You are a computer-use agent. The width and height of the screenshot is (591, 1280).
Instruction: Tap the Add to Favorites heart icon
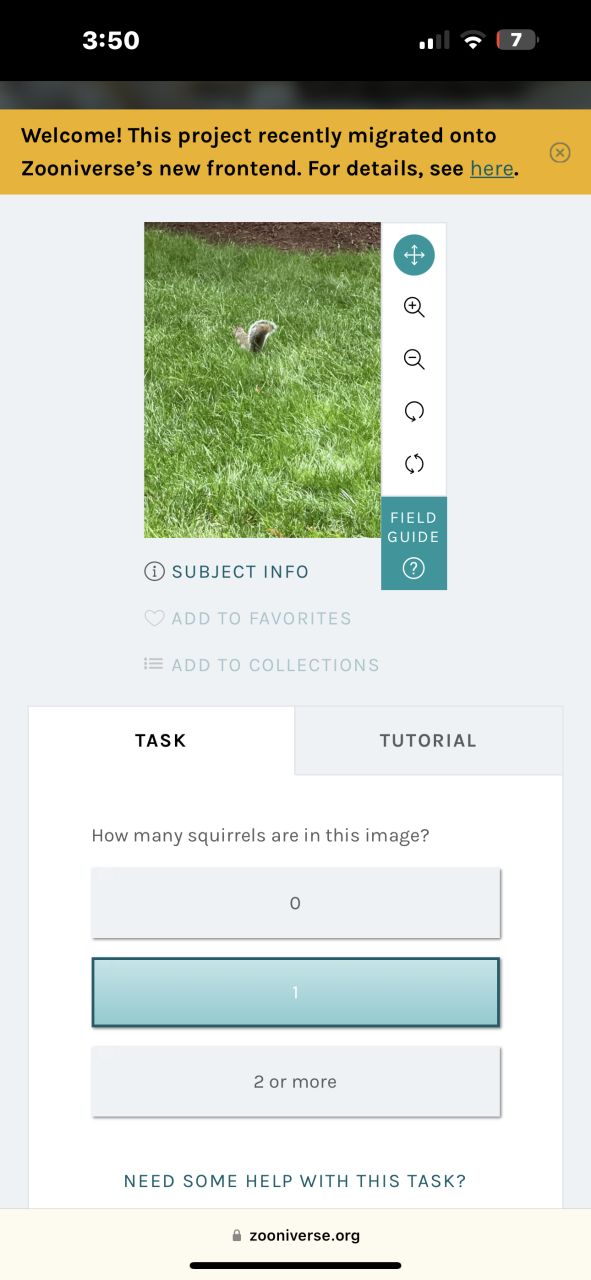(154, 619)
